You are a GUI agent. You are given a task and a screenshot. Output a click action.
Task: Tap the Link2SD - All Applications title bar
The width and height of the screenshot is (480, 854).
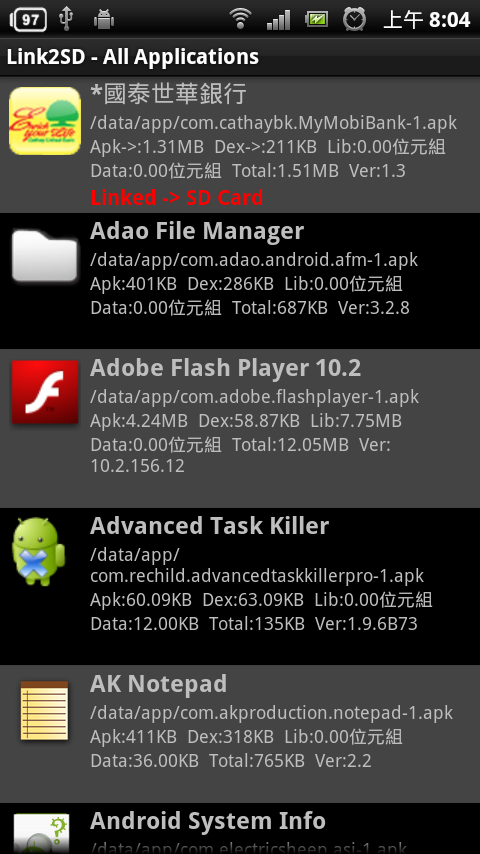(240, 57)
